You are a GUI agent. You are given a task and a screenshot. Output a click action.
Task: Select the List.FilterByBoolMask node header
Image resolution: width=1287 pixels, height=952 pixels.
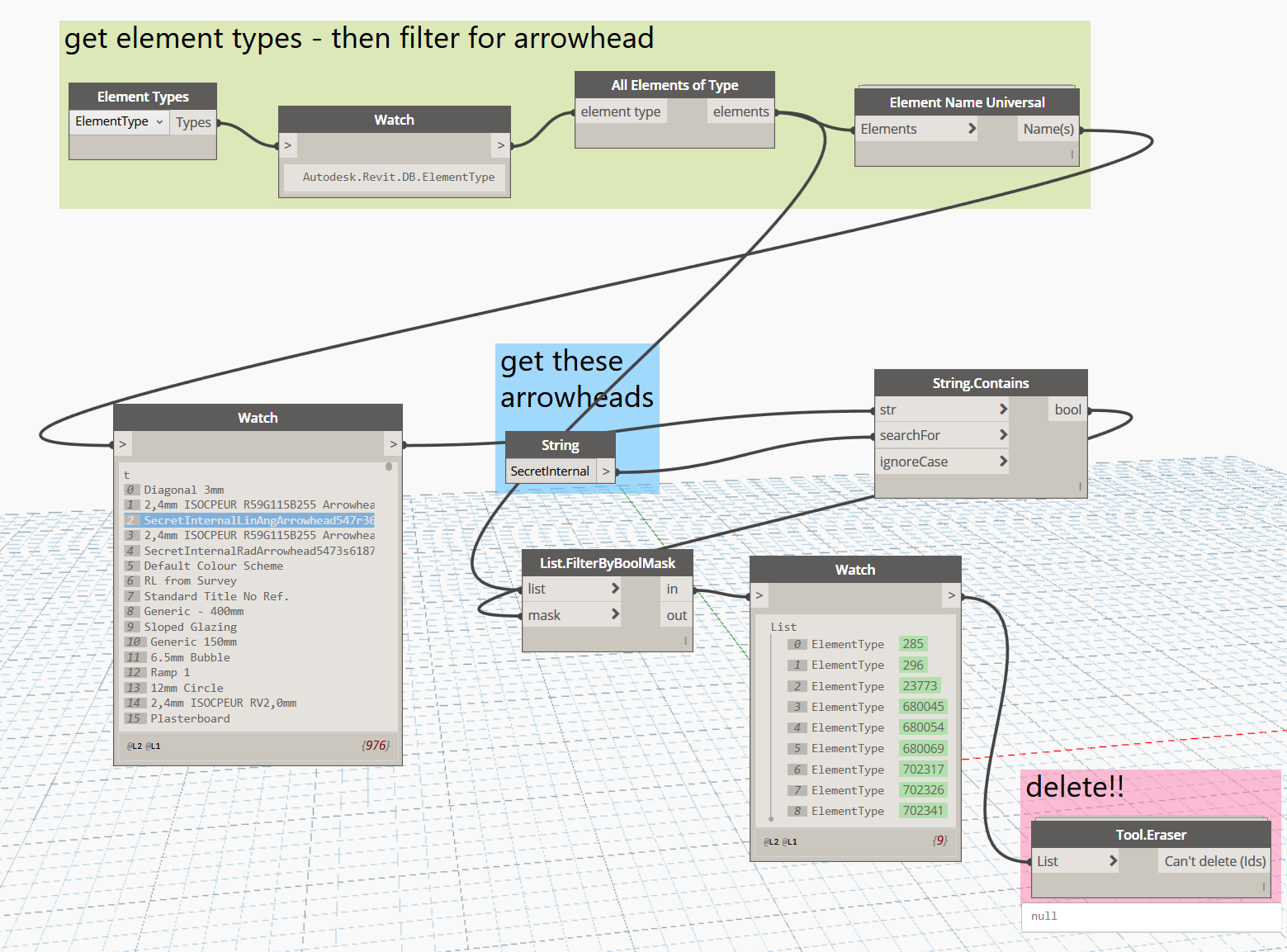(x=608, y=563)
